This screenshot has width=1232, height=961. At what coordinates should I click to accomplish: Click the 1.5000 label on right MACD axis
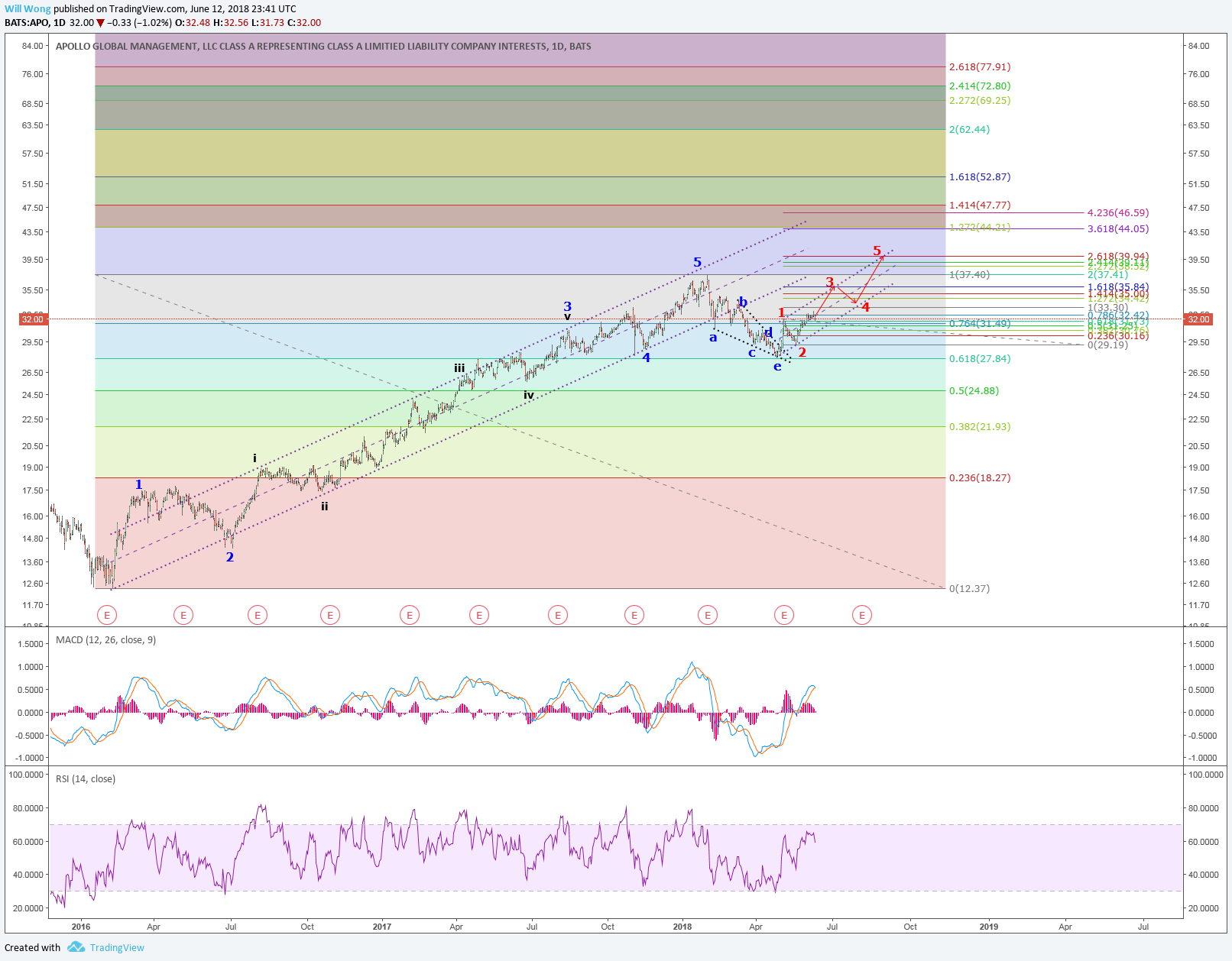(1201, 644)
